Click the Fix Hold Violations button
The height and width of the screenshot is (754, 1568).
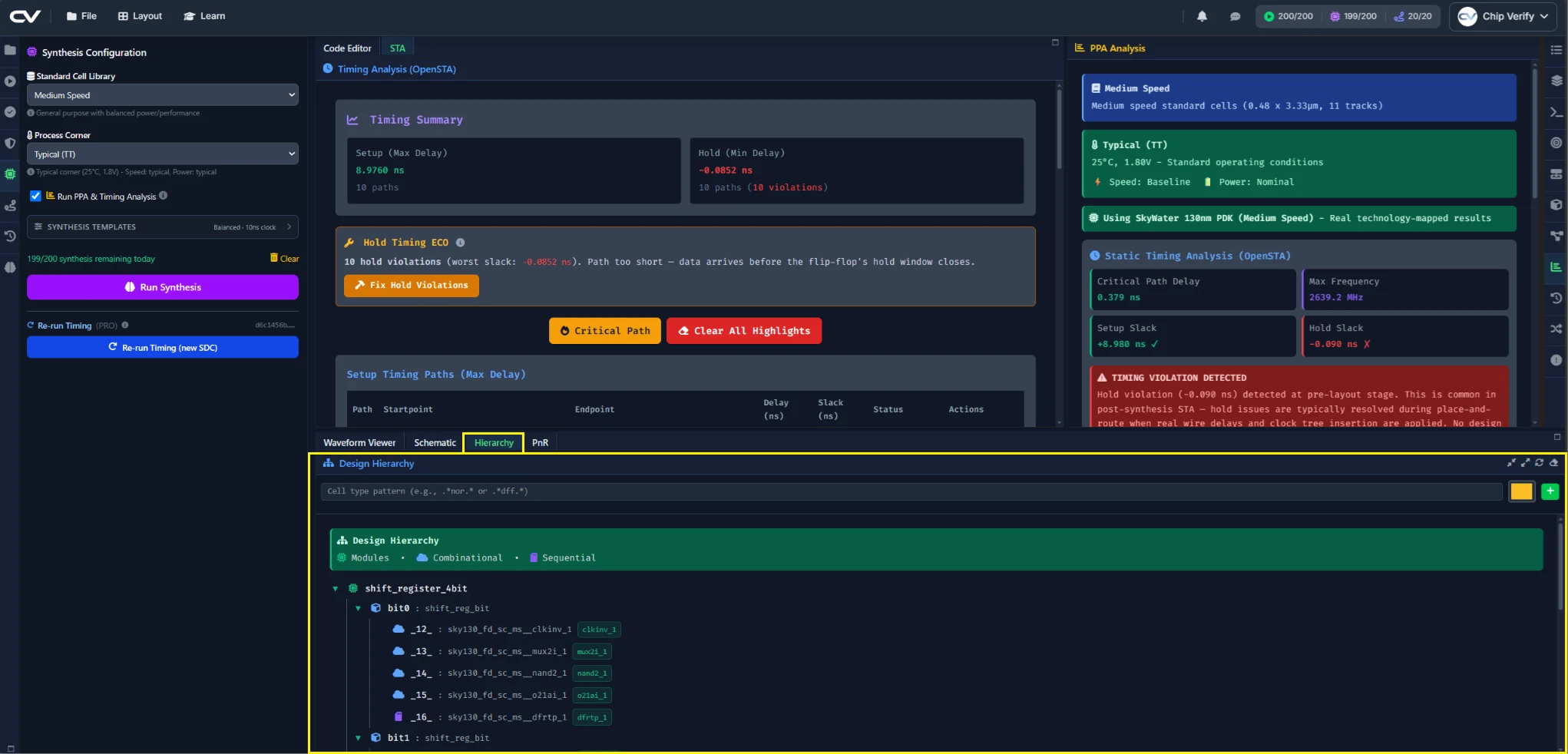click(x=412, y=286)
